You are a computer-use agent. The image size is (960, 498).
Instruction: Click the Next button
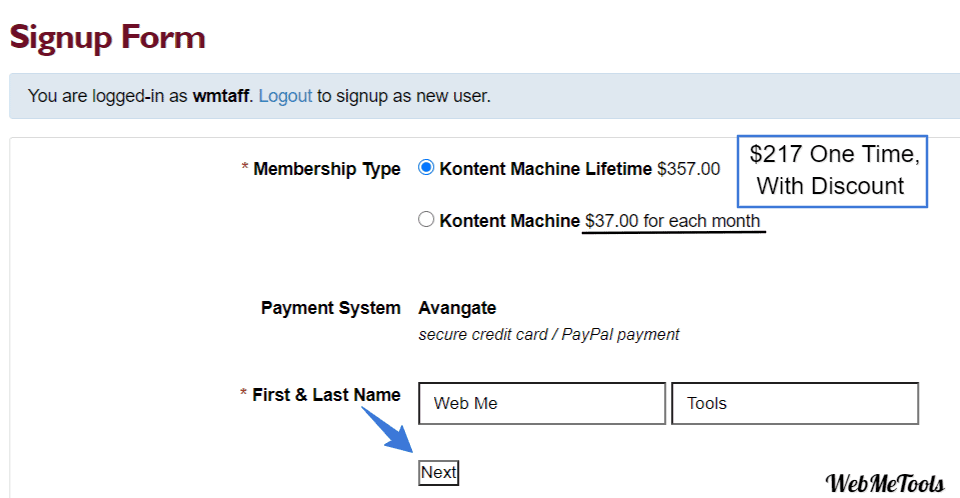coord(438,473)
